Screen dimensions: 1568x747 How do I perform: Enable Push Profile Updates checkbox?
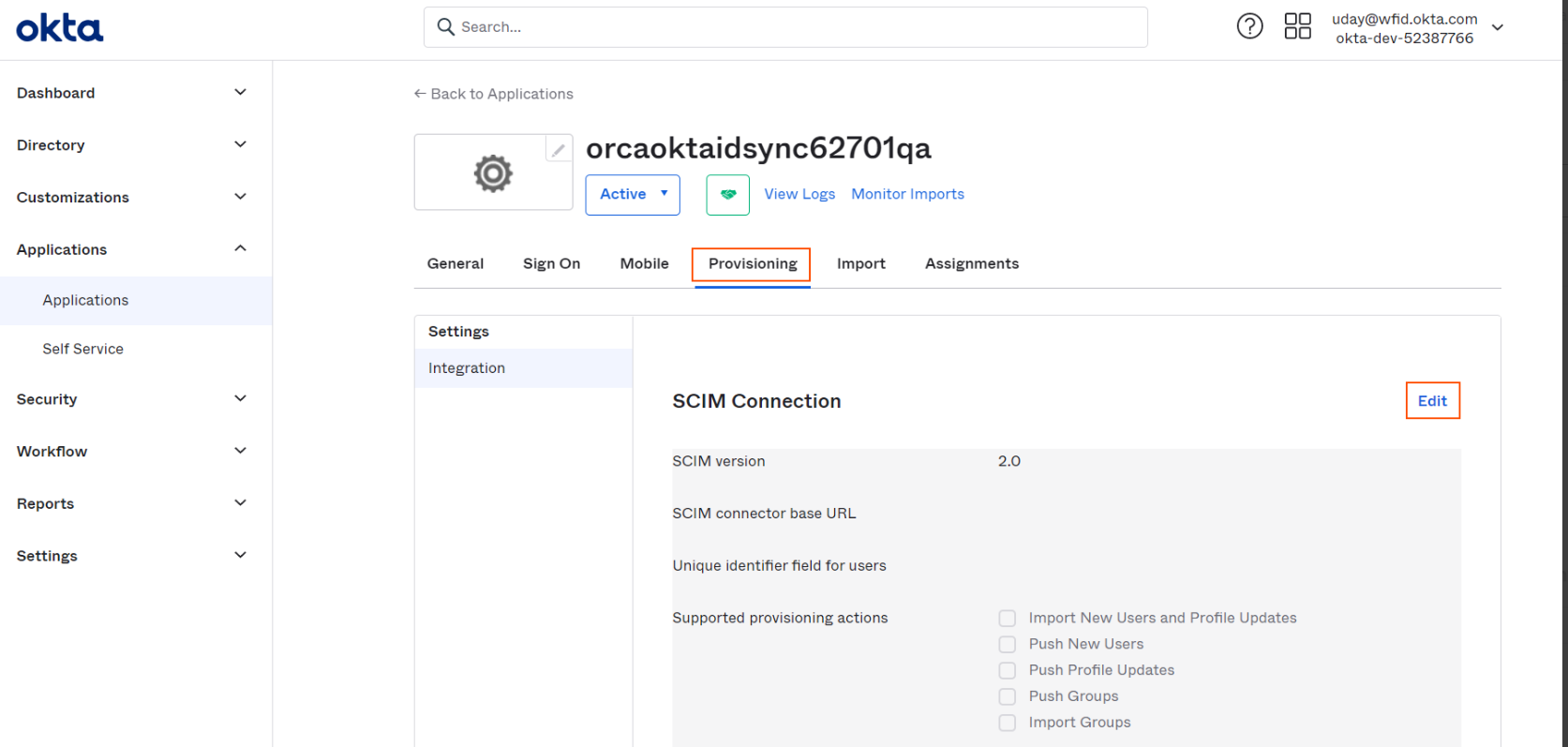(1008, 671)
